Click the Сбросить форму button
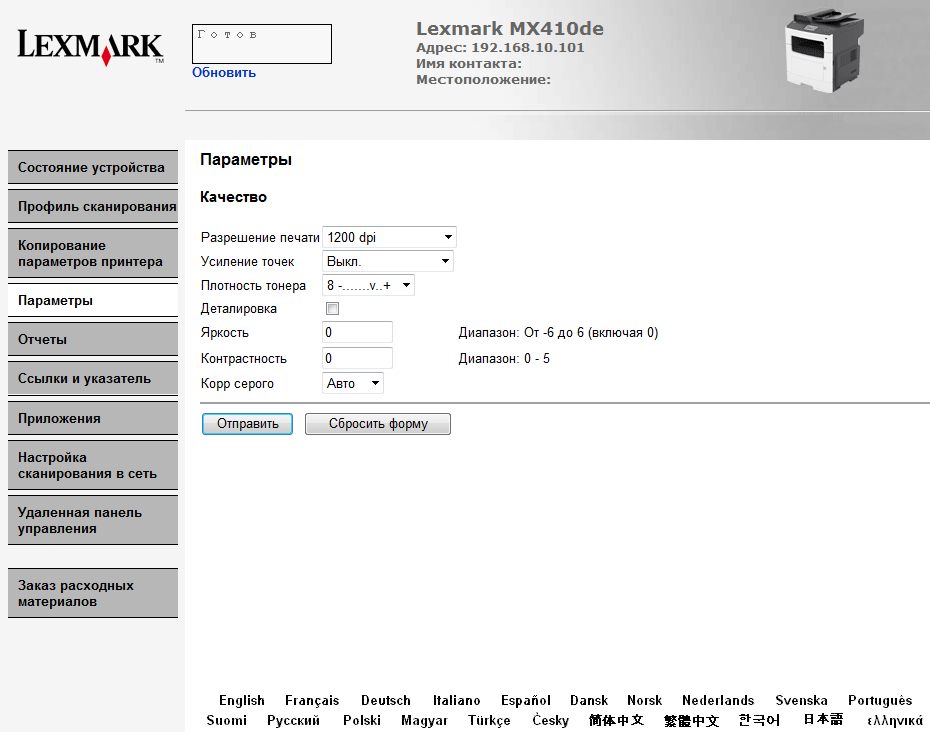This screenshot has height=732, width=930. pos(378,424)
